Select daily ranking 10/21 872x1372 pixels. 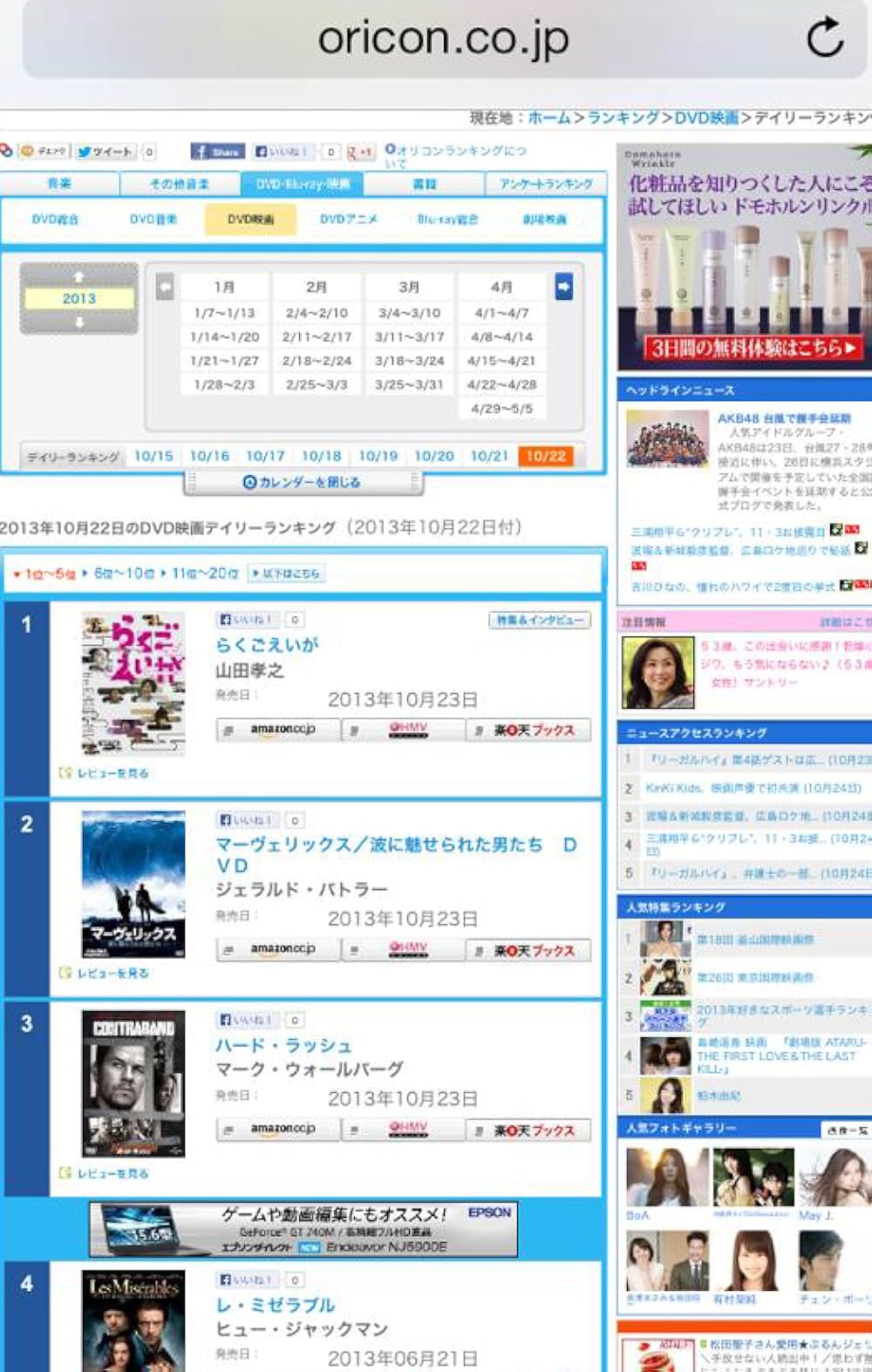(x=489, y=456)
